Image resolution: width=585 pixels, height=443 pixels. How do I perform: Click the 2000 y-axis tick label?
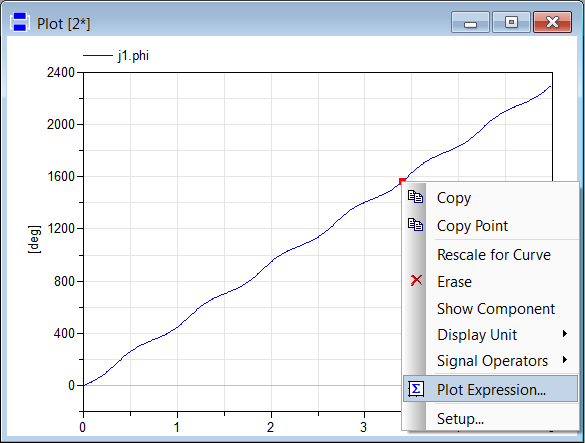point(61,125)
